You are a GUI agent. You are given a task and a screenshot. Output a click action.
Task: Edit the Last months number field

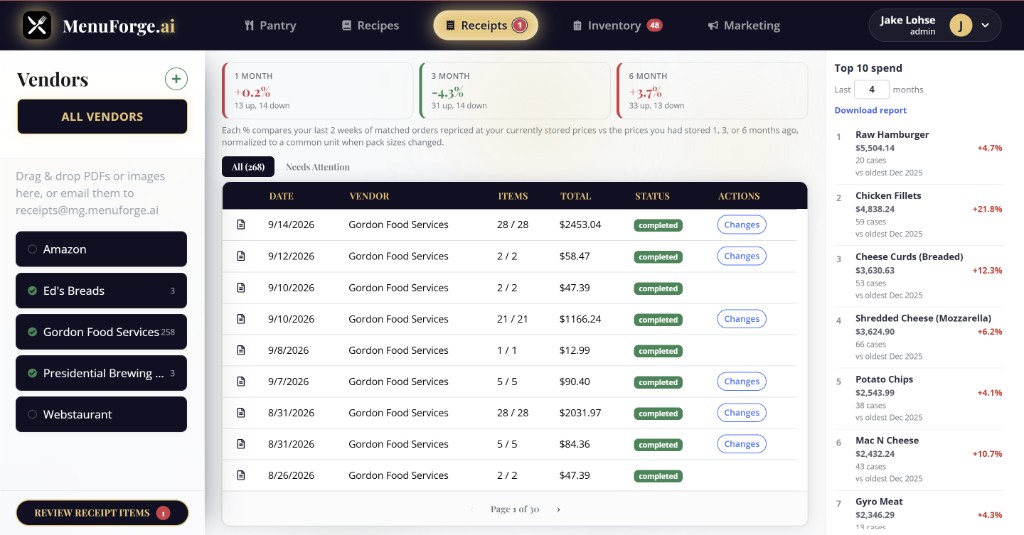click(871, 89)
